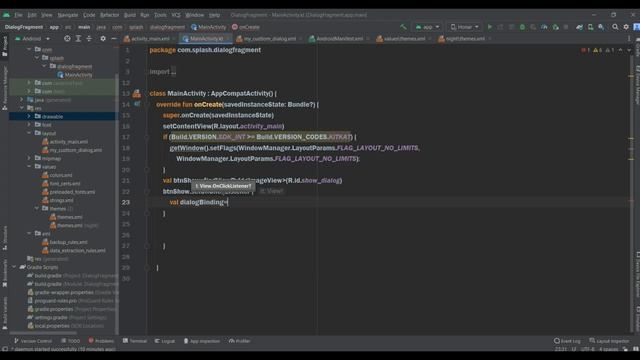Viewport: 640px width, 360px height.
Task: Select MainActivity file in project tree
Action: (x=75, y=75)
